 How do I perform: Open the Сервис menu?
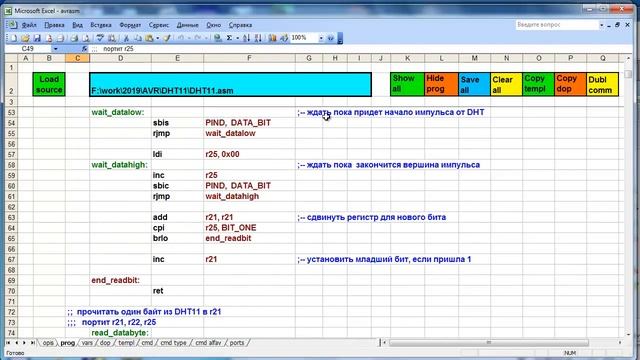[159, 25]
